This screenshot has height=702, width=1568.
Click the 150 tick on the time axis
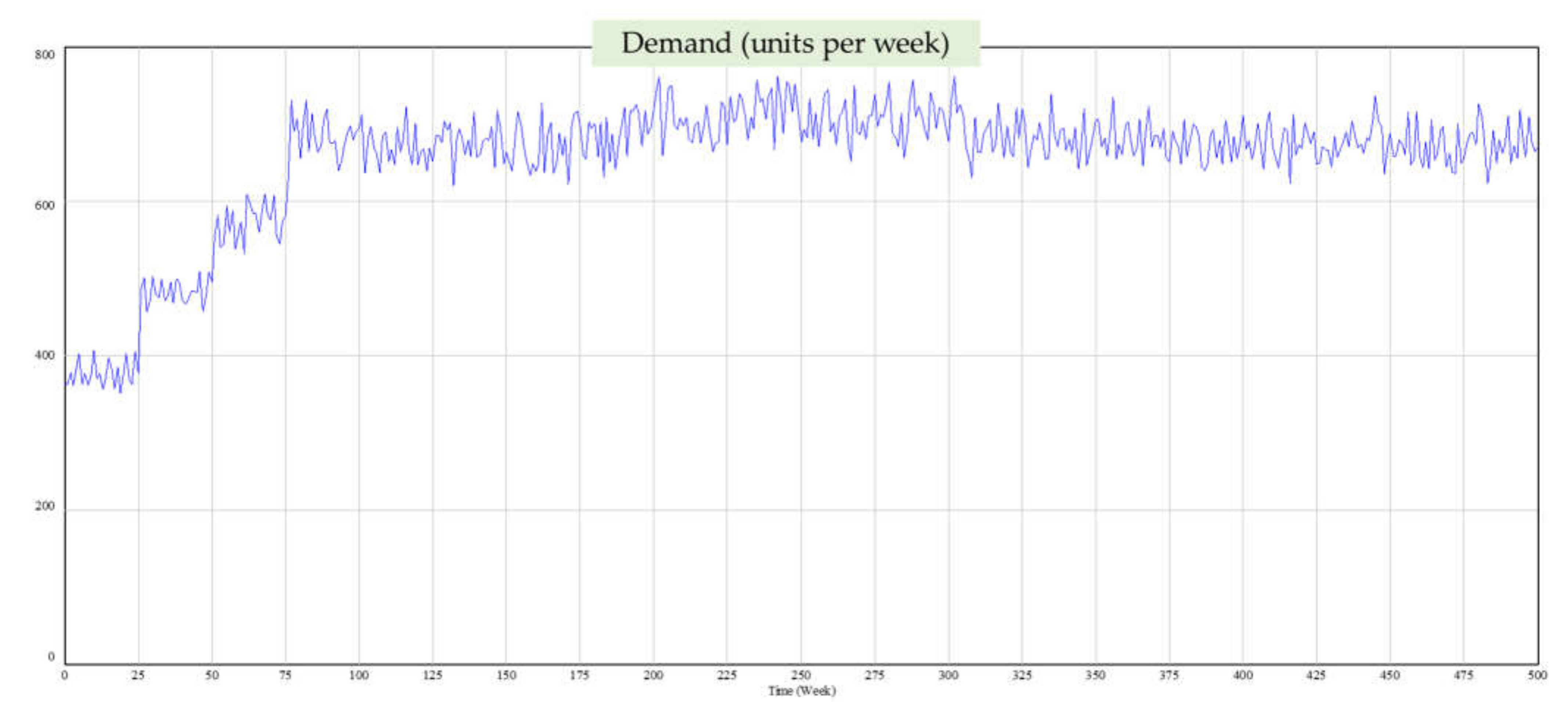click(x=506, y=674)
